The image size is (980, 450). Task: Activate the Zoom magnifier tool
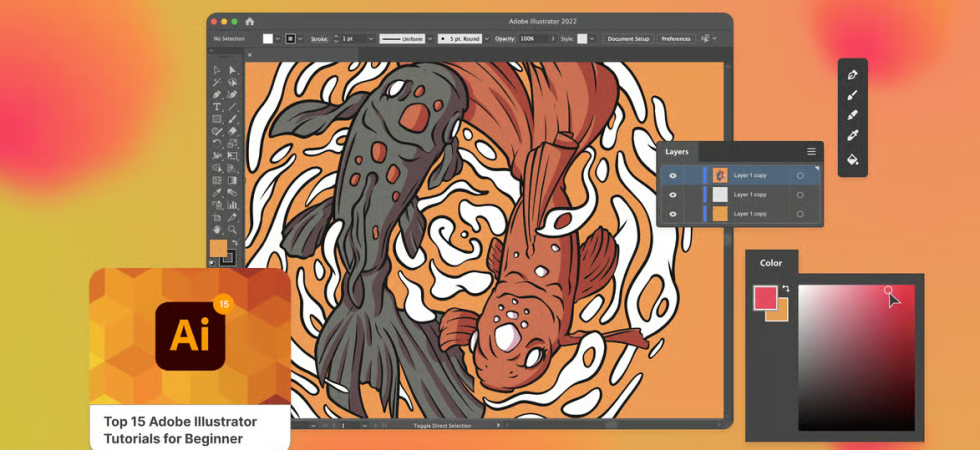point(232,229)
